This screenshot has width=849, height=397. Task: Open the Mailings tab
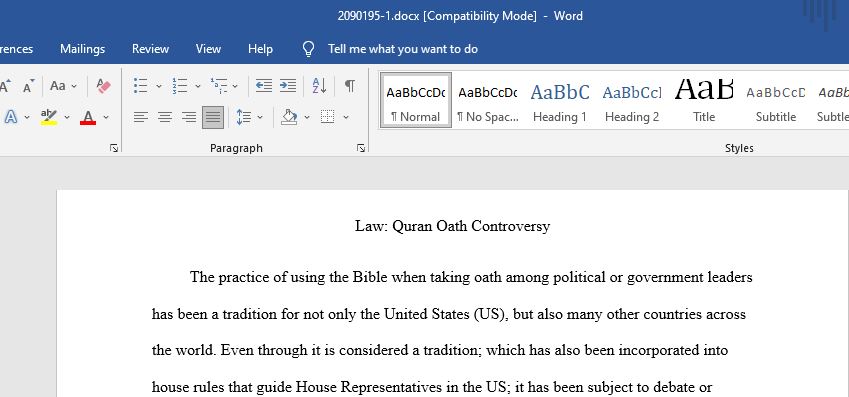tap(82, 49)
